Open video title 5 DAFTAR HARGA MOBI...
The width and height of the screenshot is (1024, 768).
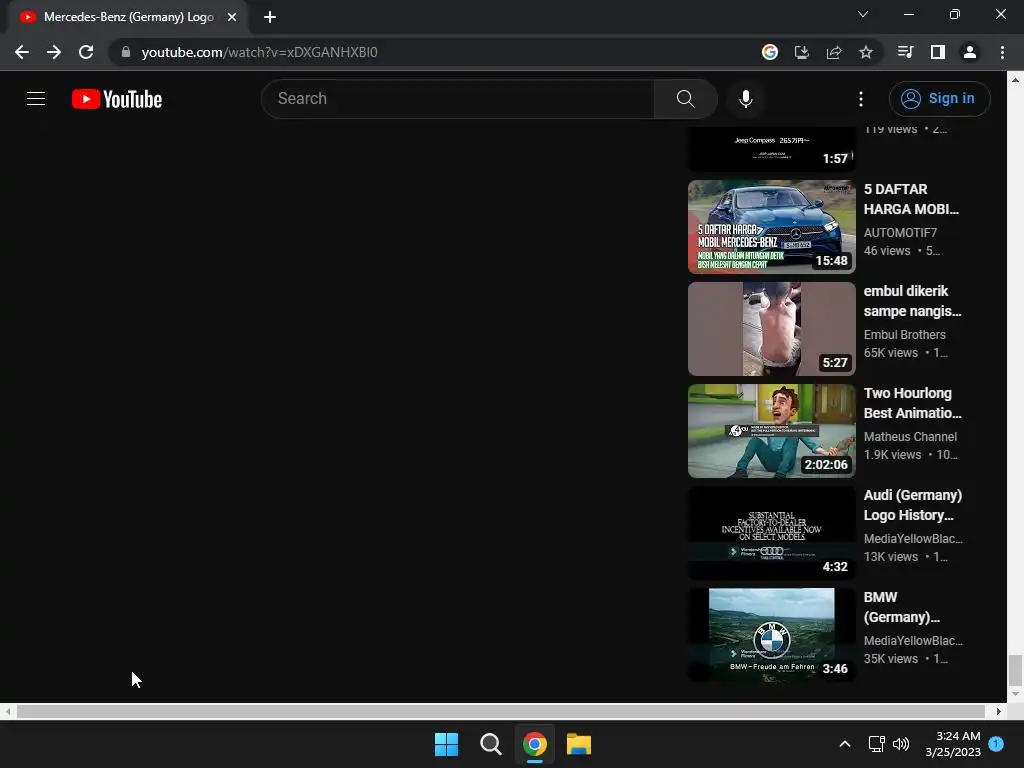coord(911,199)
